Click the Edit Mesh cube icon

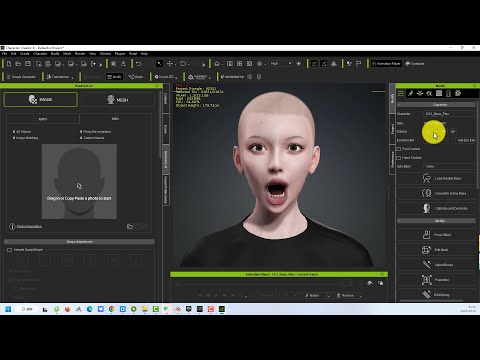pyautogui.click(x=427, y=250)
